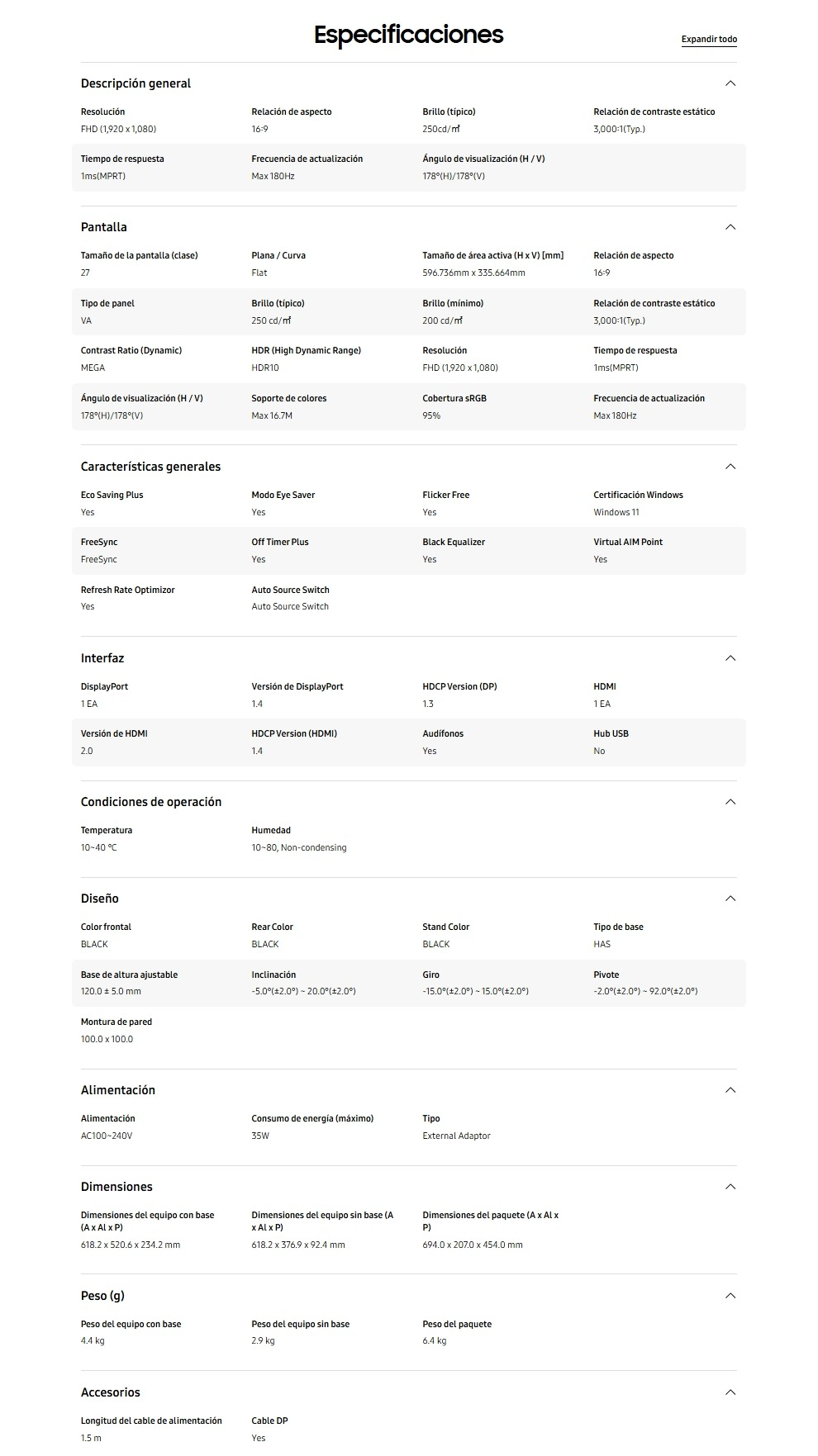The width and height of the screenshot is (818, 1456).
Task: Click the Peso (g) section heading
Action: (x=102, y=1296)
